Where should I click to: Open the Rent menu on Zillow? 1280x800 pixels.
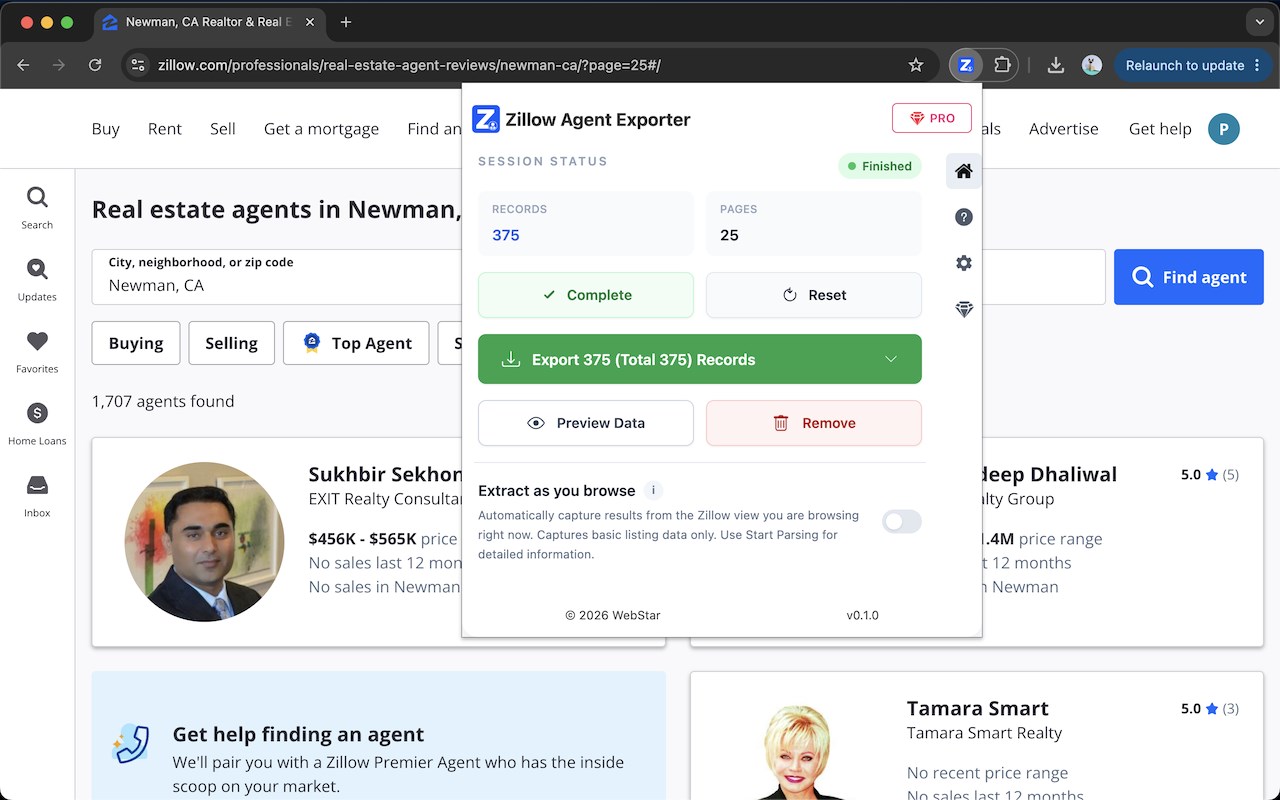pos(165,129)
